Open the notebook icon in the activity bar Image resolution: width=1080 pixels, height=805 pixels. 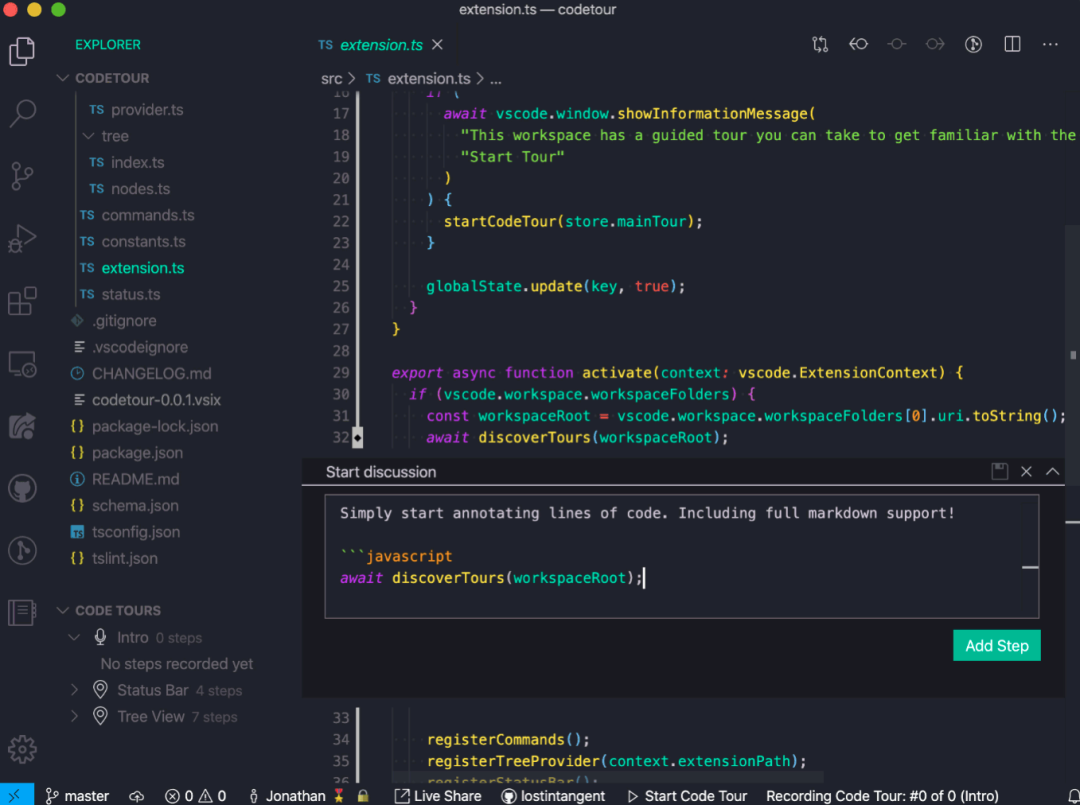click(22, 612)
